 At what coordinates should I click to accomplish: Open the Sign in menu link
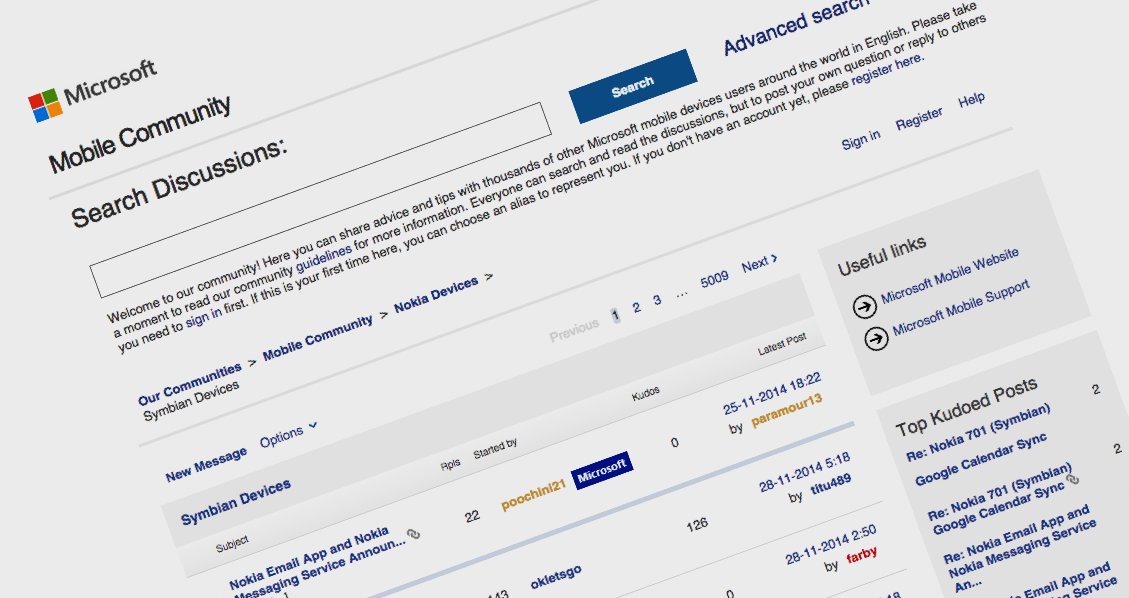point(861,140)
